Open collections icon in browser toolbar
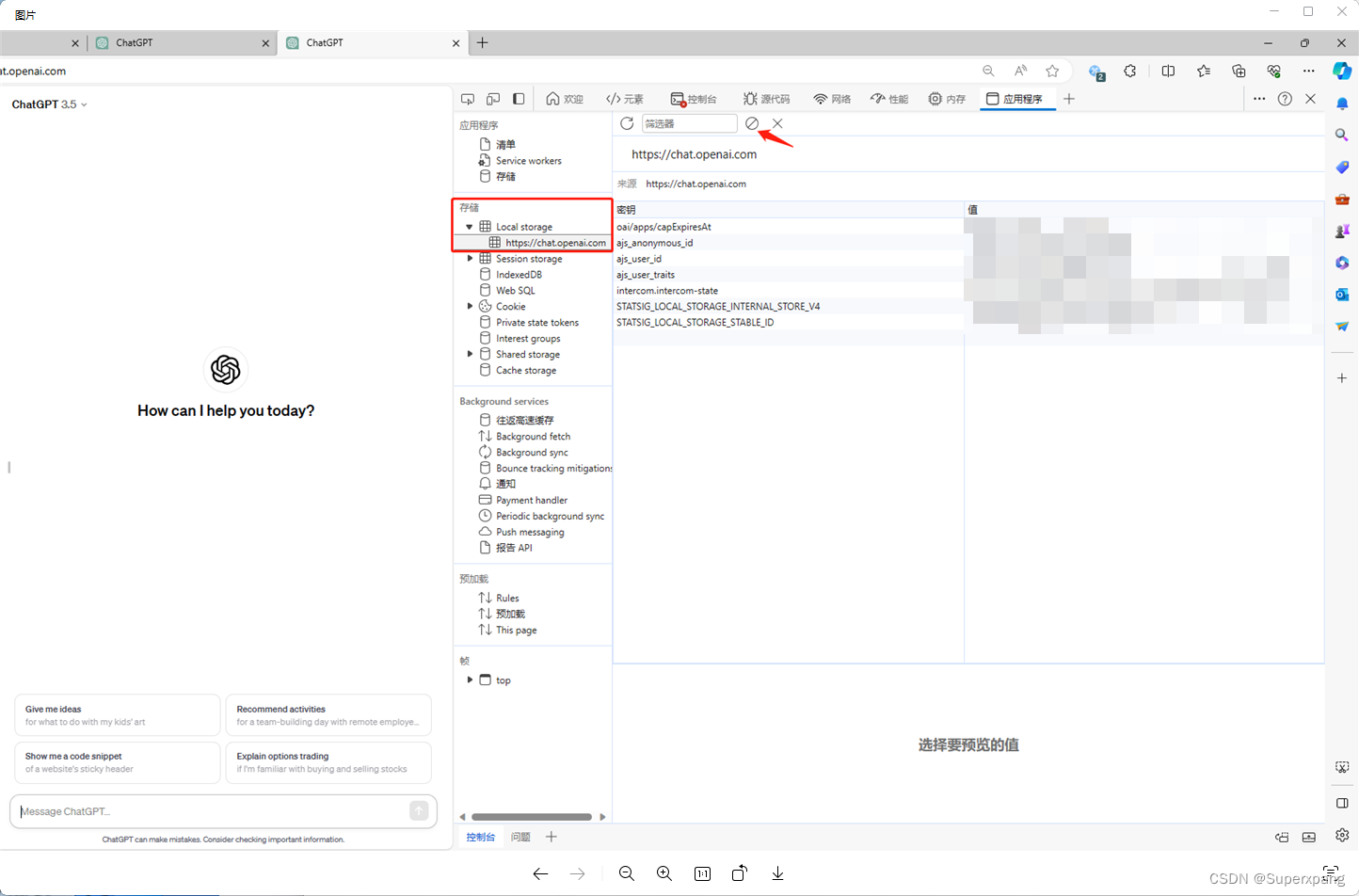 (x=1239, y=71)
